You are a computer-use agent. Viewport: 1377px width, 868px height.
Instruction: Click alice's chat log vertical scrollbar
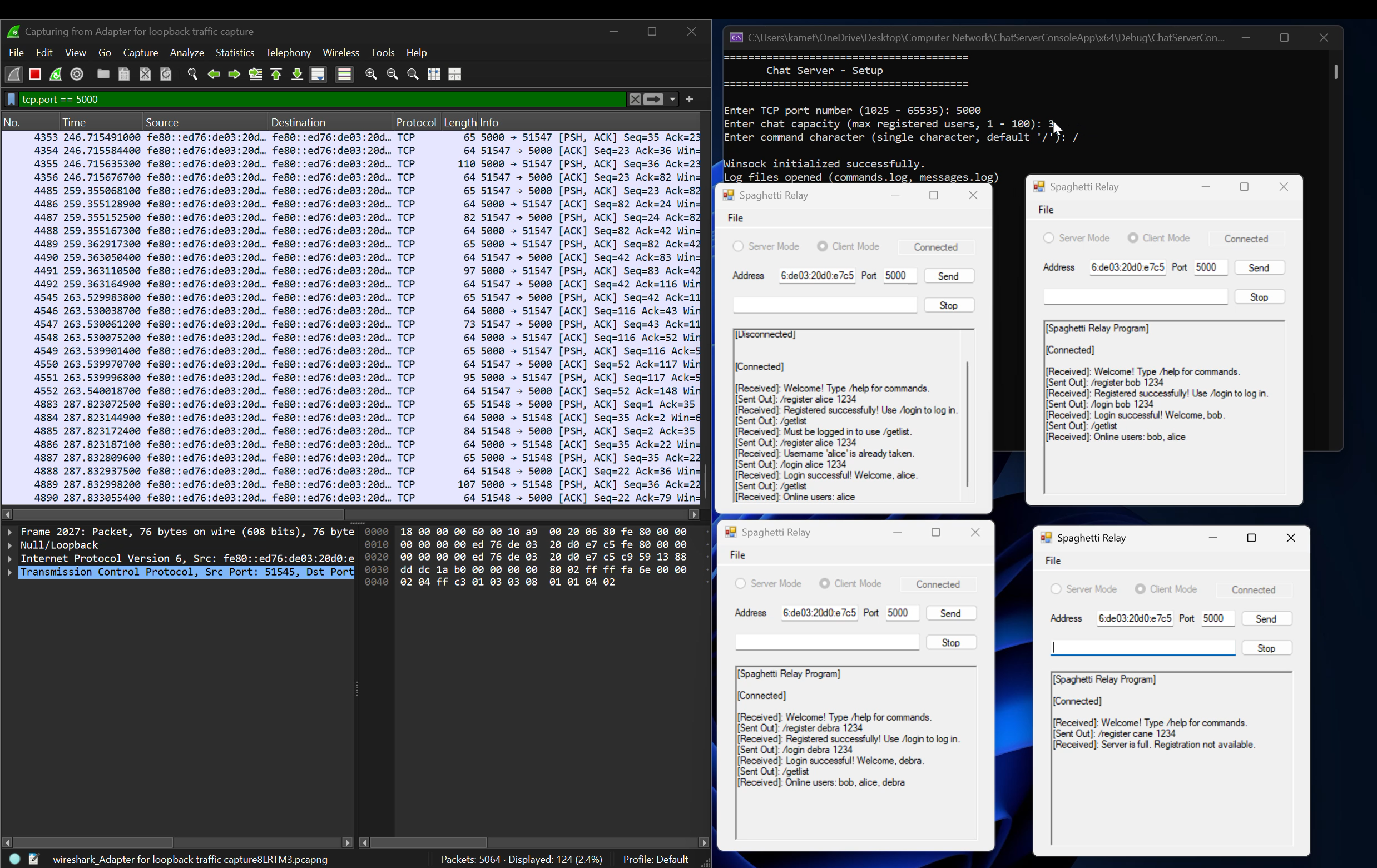[x=967, y=424]
